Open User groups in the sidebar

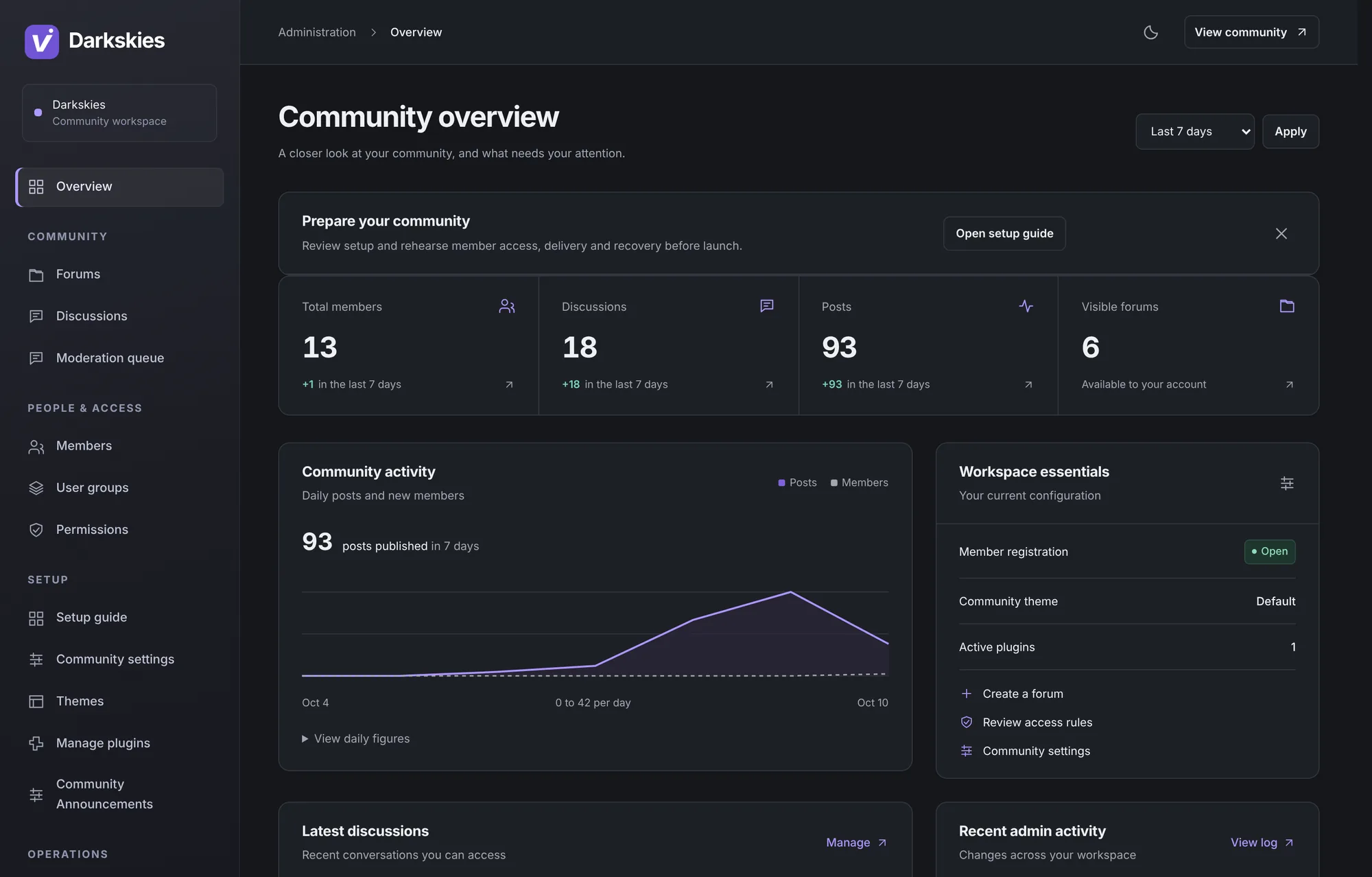[119, 488]
